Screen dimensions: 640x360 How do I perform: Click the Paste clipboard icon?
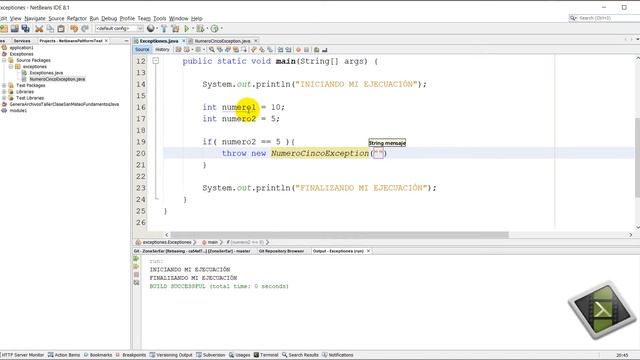(x=61, y=29)
